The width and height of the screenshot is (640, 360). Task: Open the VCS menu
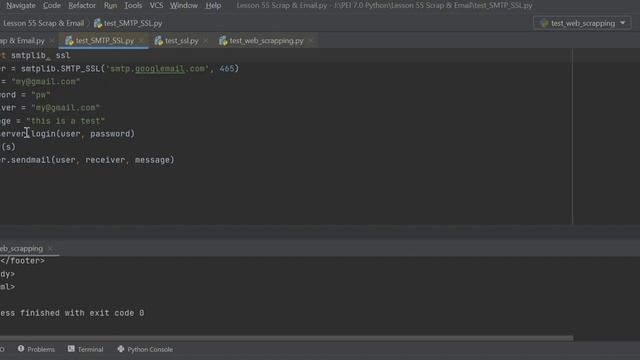(156, 5)
